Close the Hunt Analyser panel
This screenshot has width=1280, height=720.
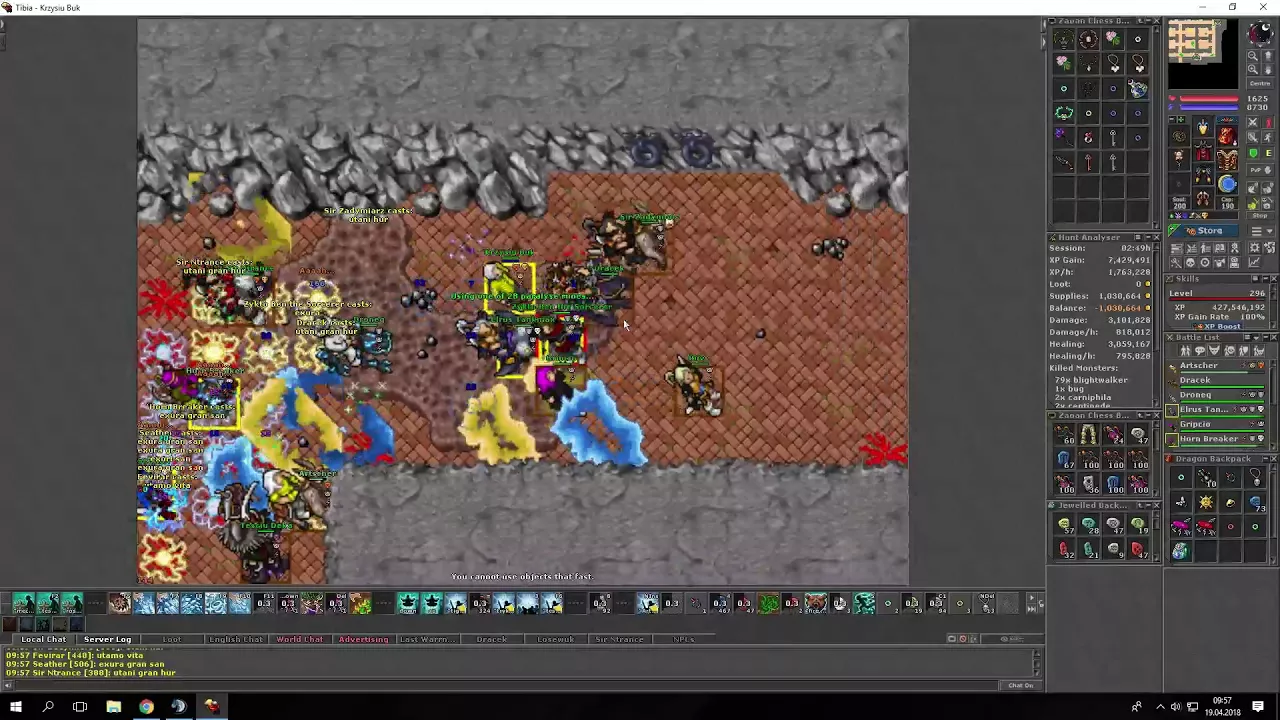[x=1157, y=237]
